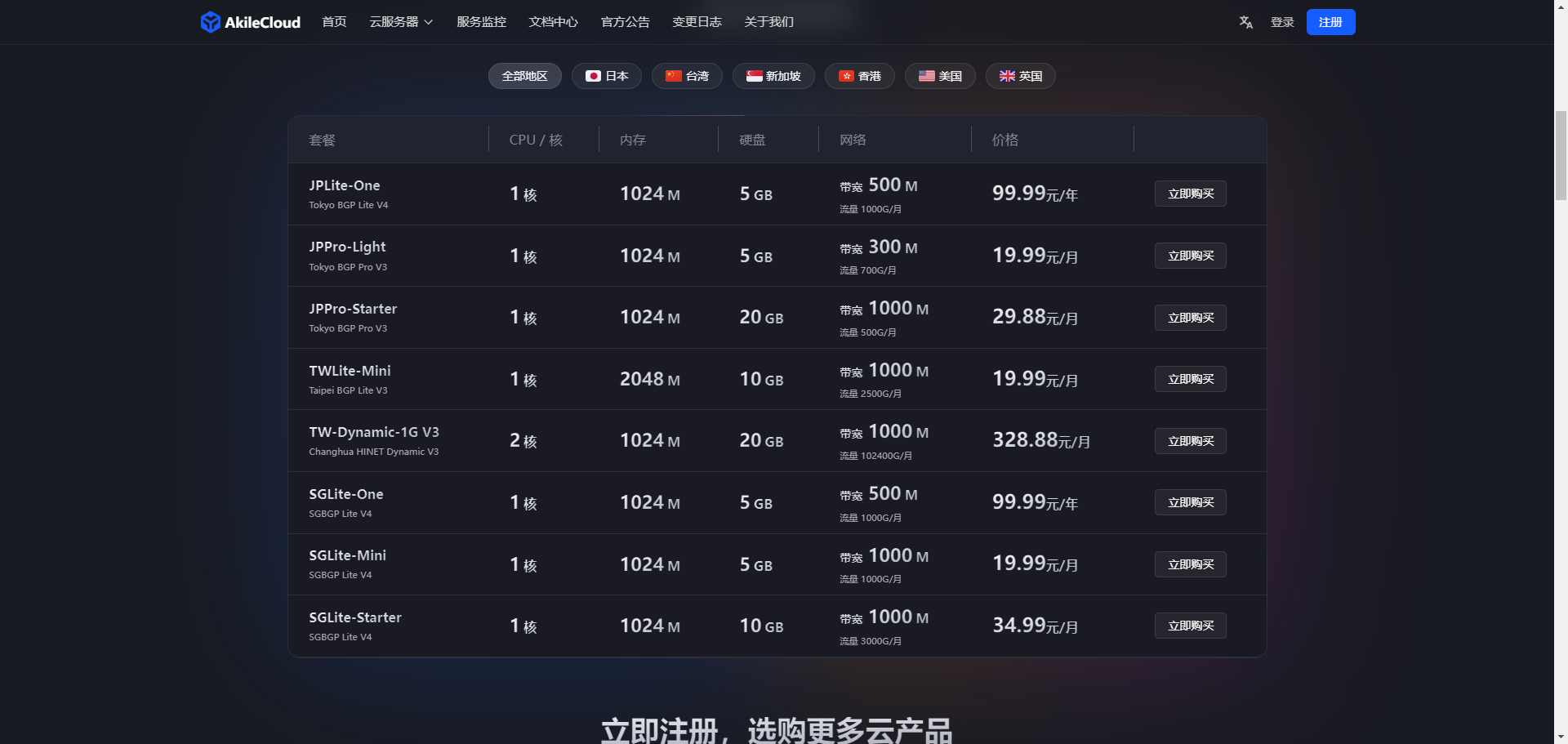
Task: Click the AkileCloud logo icon
Action: click(x=210, y=22)
